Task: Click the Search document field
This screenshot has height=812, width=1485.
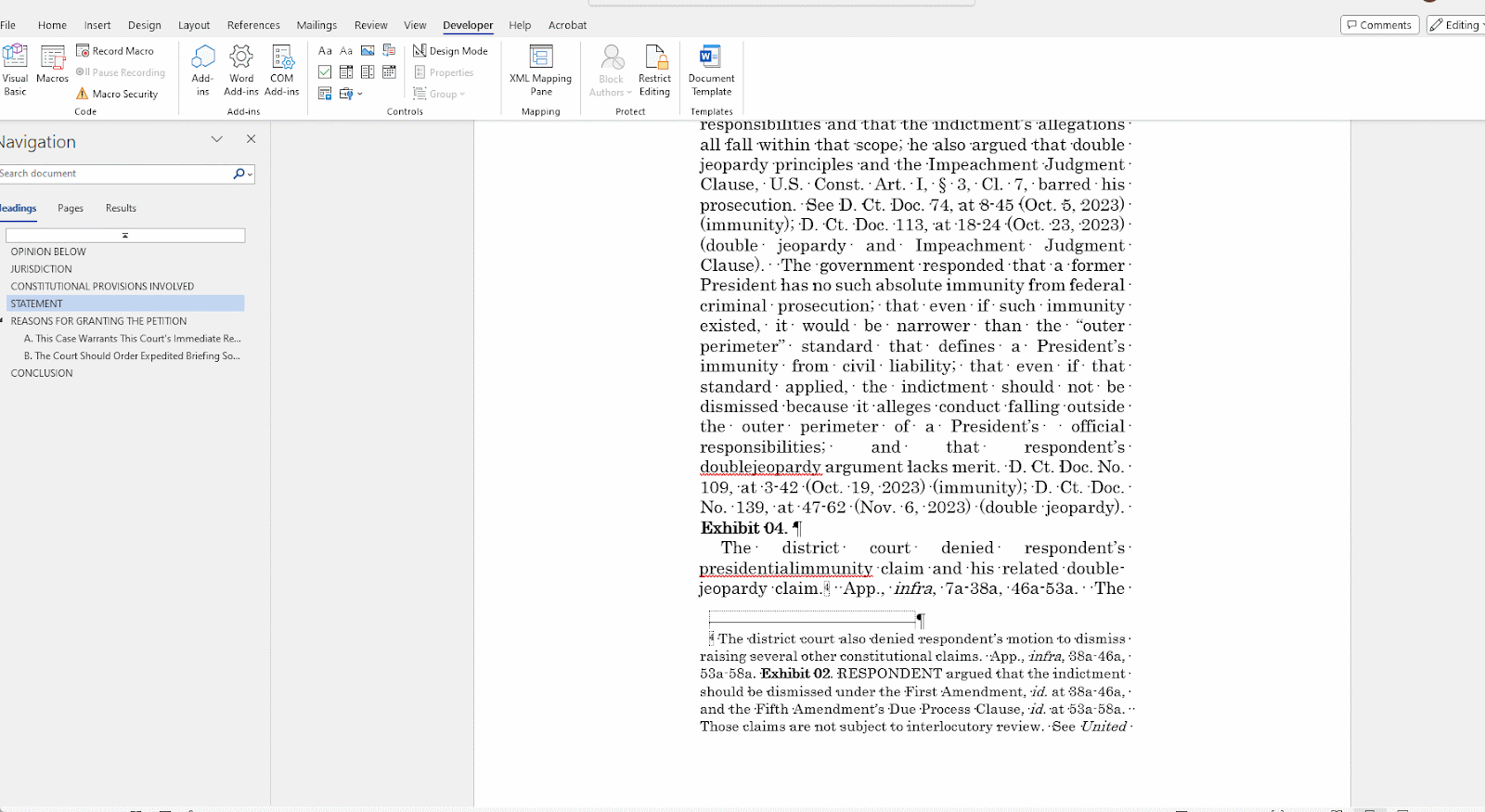Action: pyautogui.click(x=114, y=174)
